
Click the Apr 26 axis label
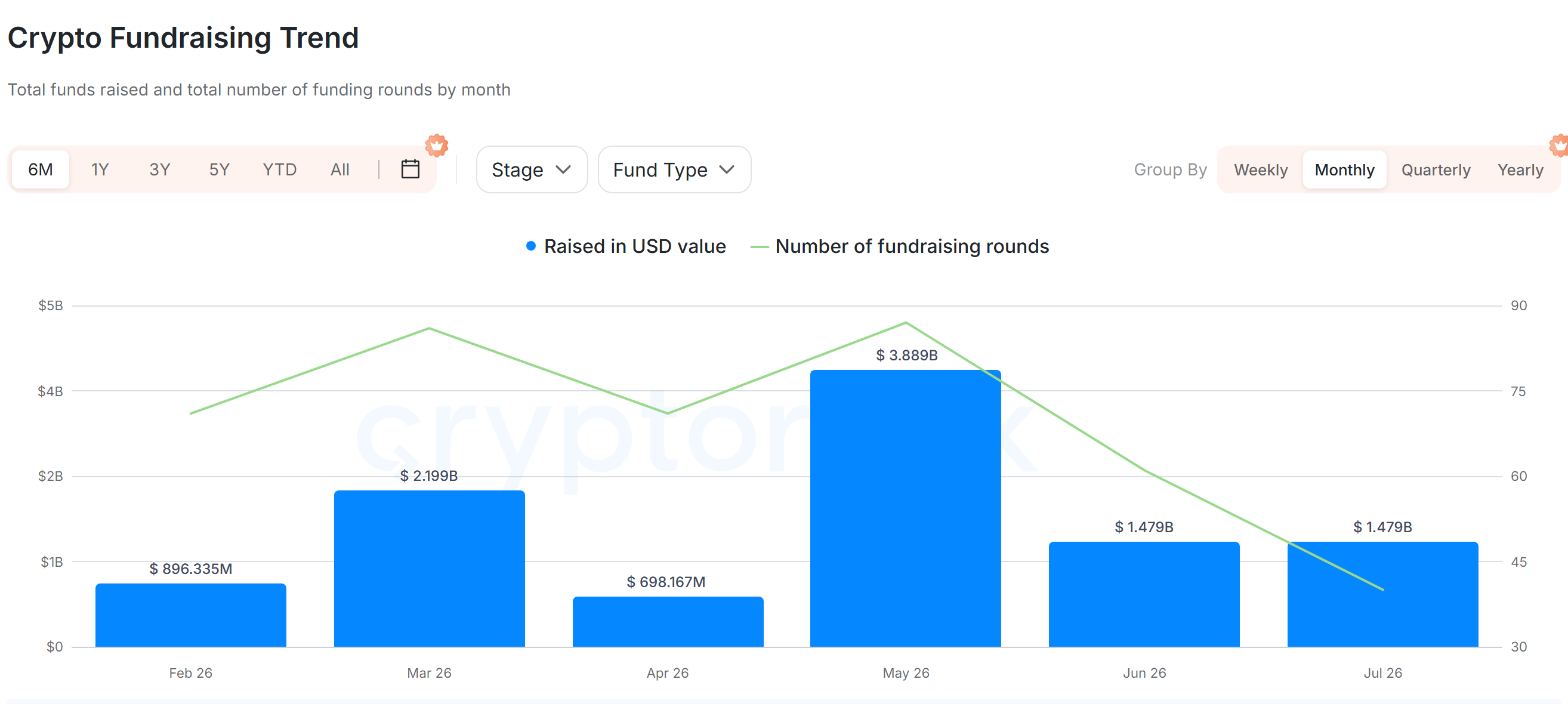pos(668,673)
